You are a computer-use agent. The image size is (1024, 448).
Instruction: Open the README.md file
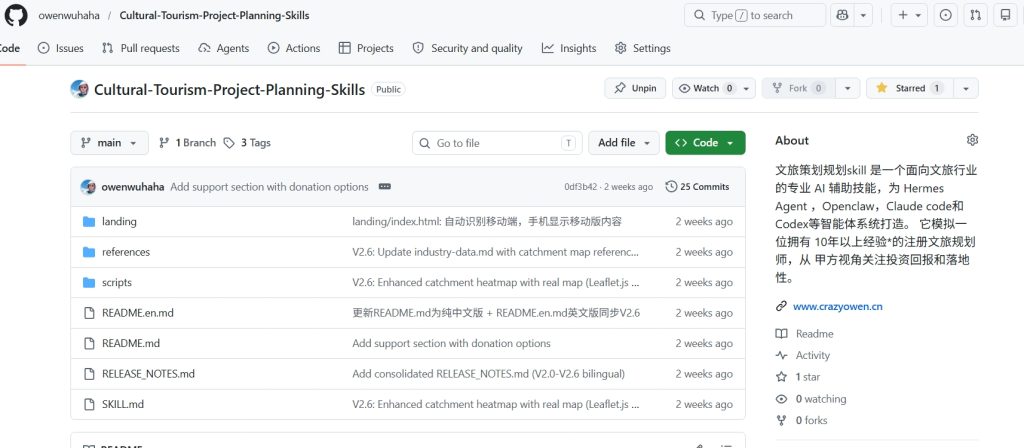pos(131,344)
